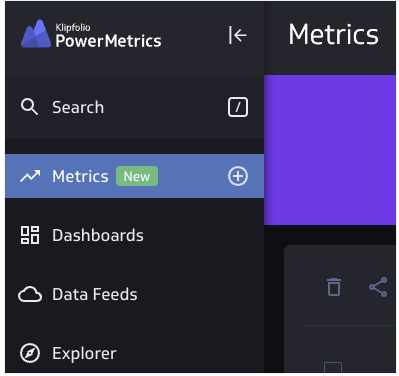This screenshot has width=399, height=376.
Task: Click the Explorer compass icon
Action: coord(30,353)
